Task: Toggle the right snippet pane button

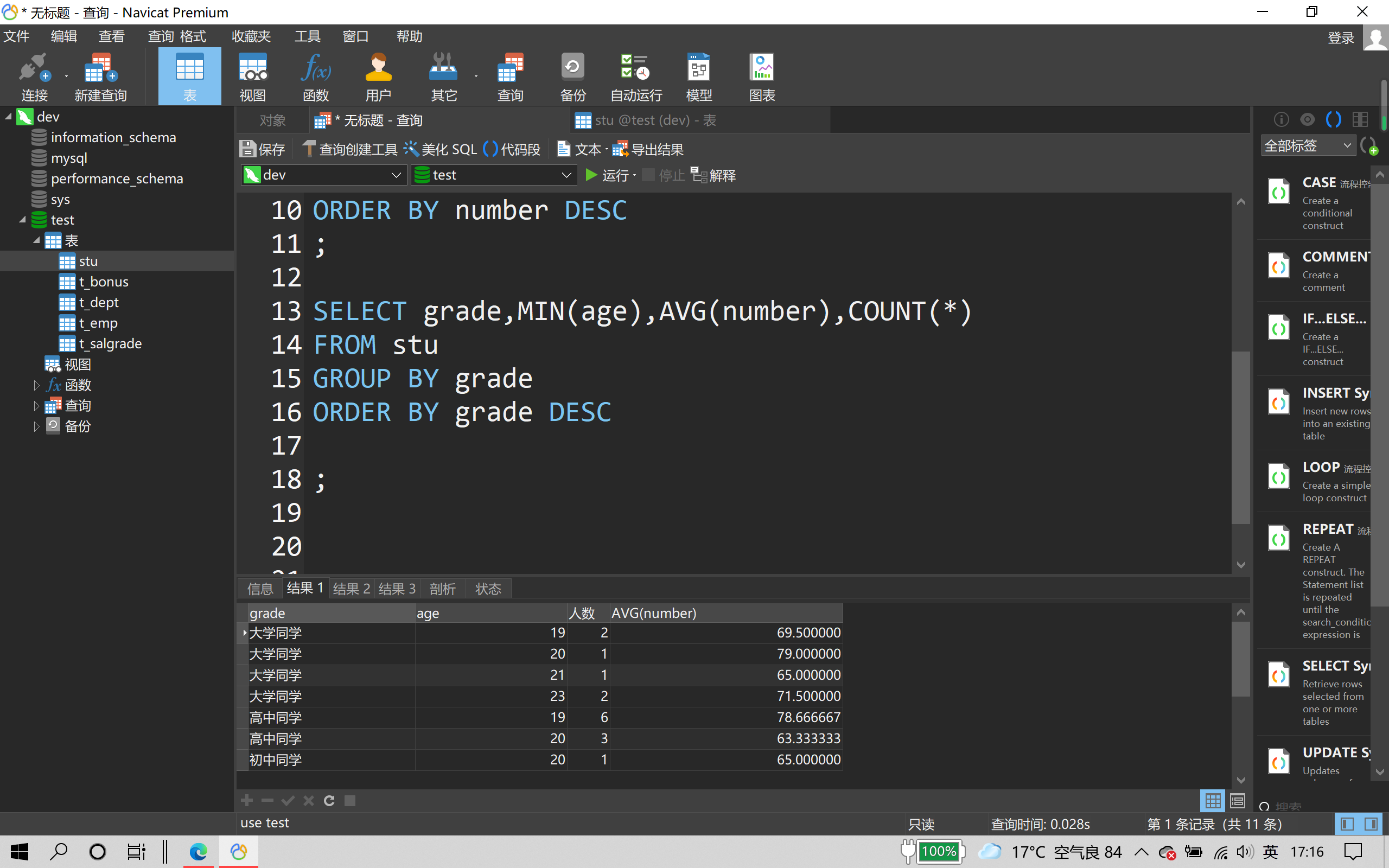Action: click(1371, 825)
